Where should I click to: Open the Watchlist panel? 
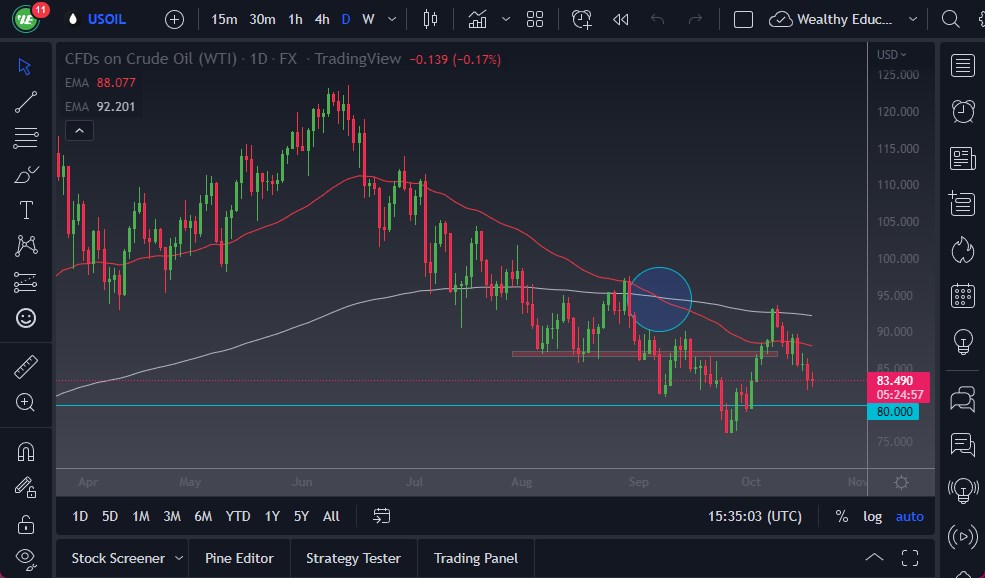click(x=962, y=65)
